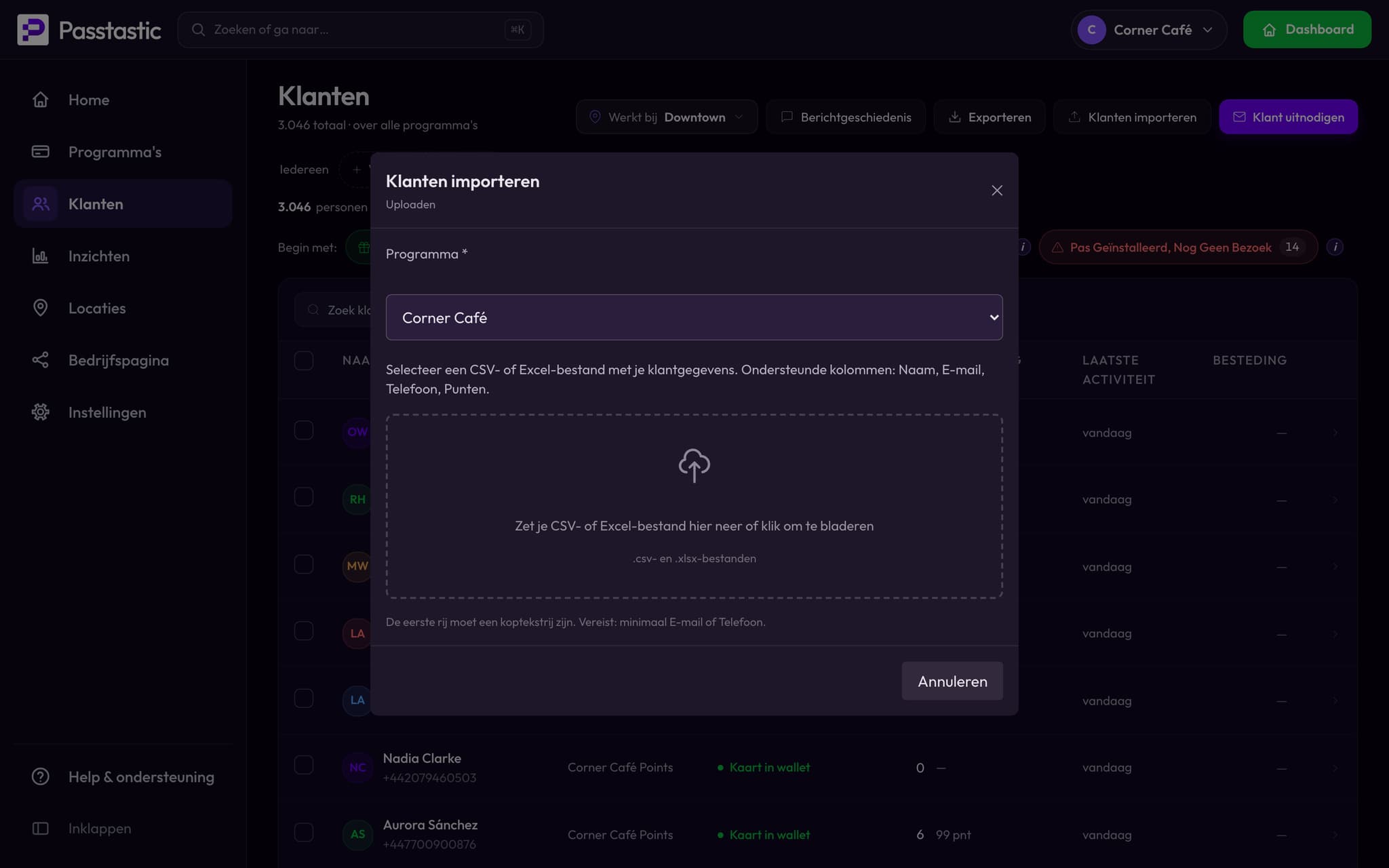
Task: Toggle the select-all checkbox in table header
Action: (304, 360)
